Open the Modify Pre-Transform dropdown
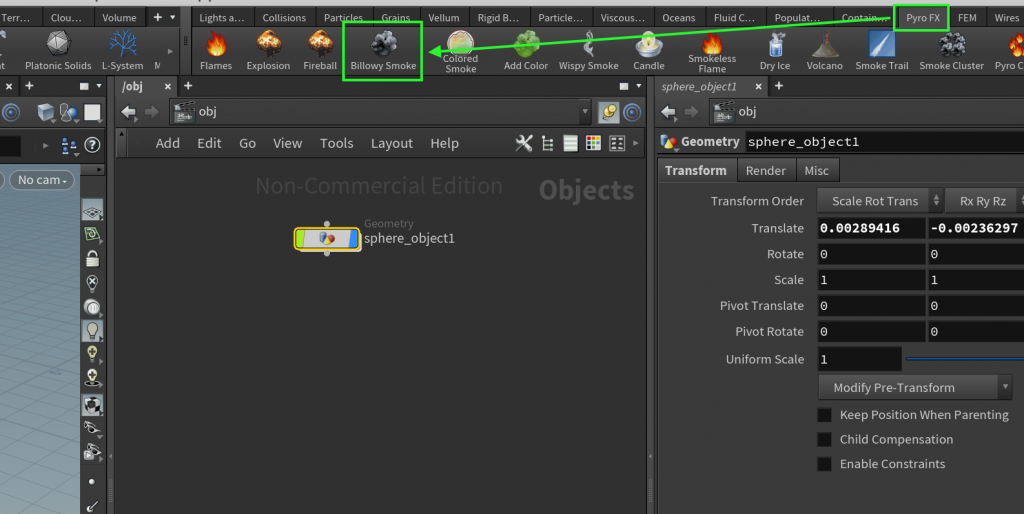1024x514 pixels. tap(915, 388)
